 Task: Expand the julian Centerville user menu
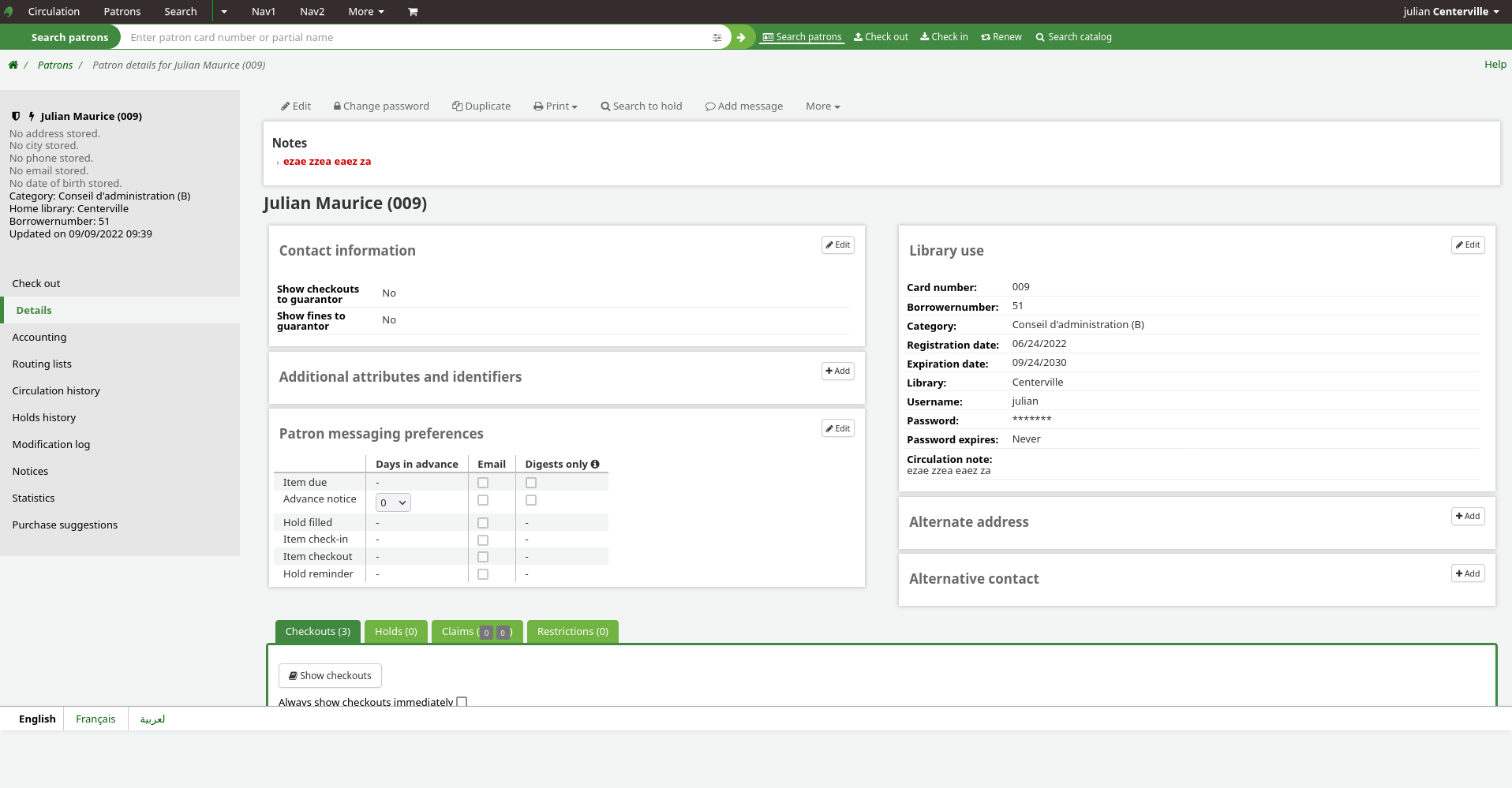point(1450,11)
